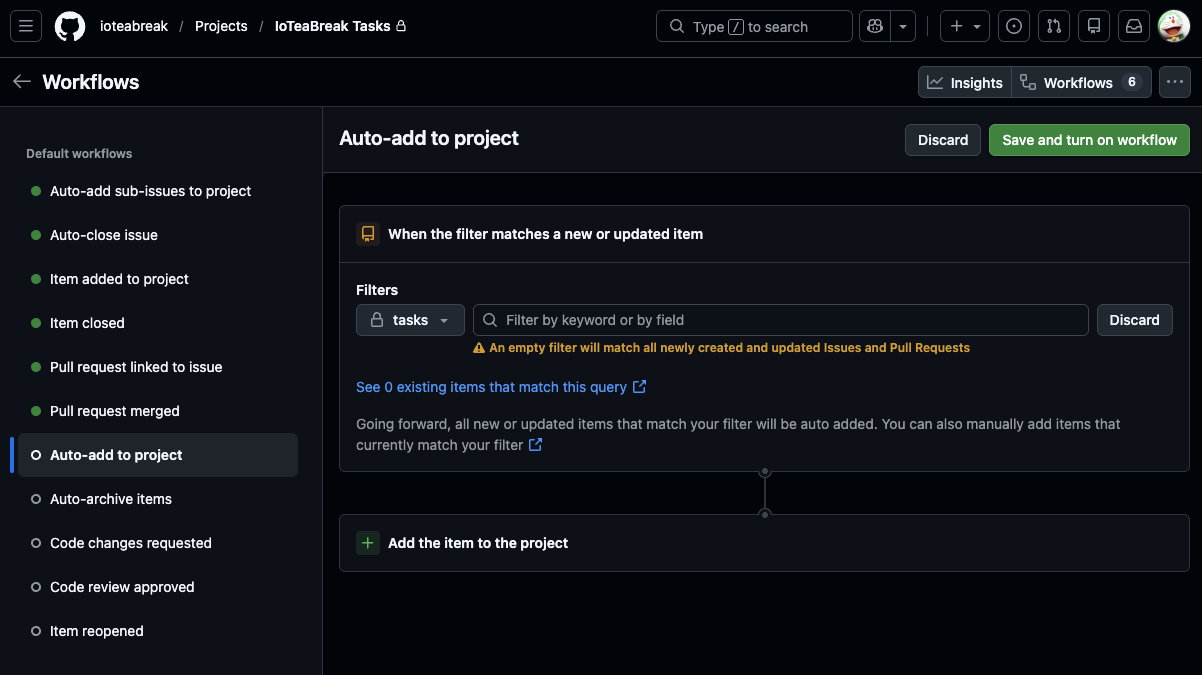This screenshot has width=1202, height=675.
Task: Click Save and turn on workflow
Action: 1089,140
